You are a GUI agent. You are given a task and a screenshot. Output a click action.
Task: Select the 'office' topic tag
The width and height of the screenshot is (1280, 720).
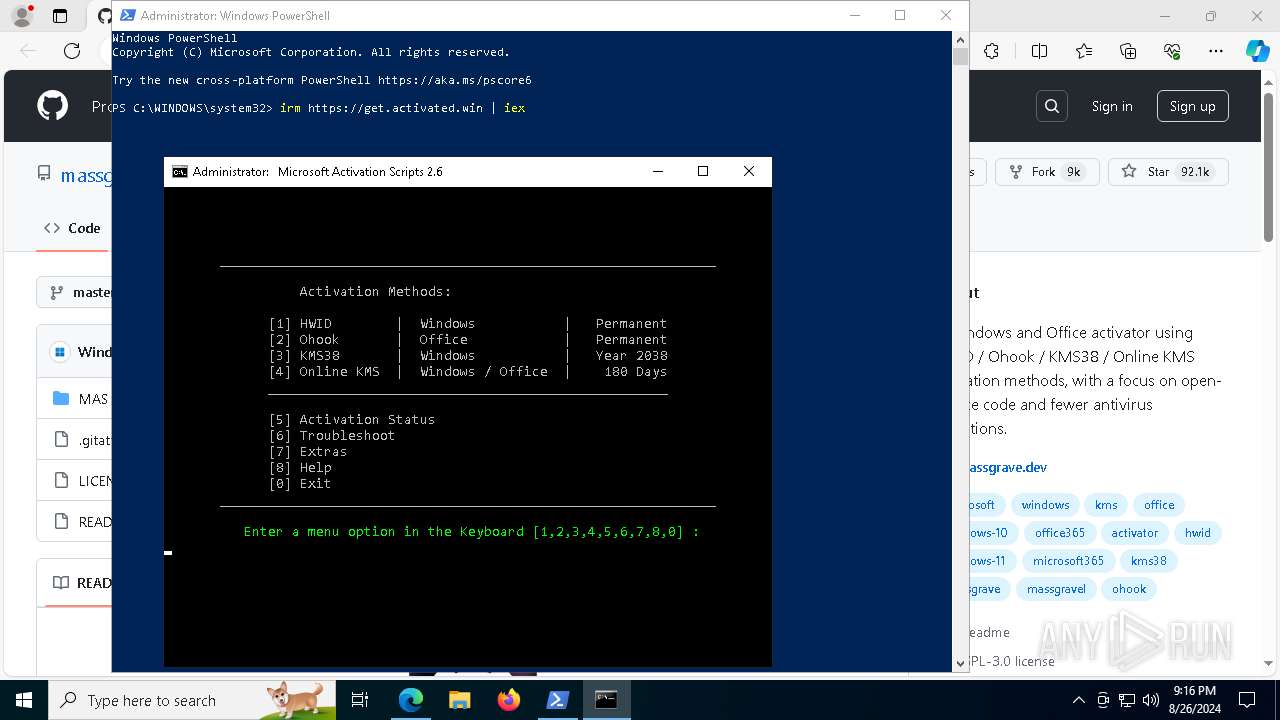click(1159, 505)
